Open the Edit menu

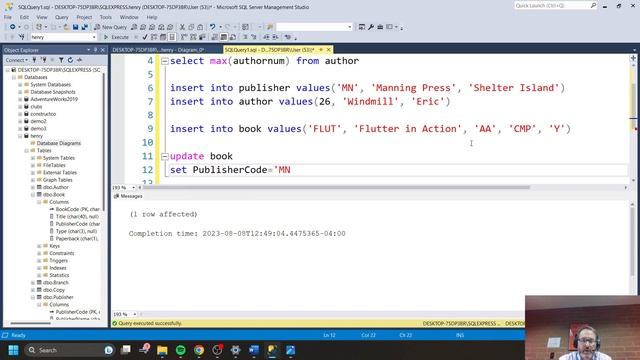pyautogui.click(x=24, y=17)
